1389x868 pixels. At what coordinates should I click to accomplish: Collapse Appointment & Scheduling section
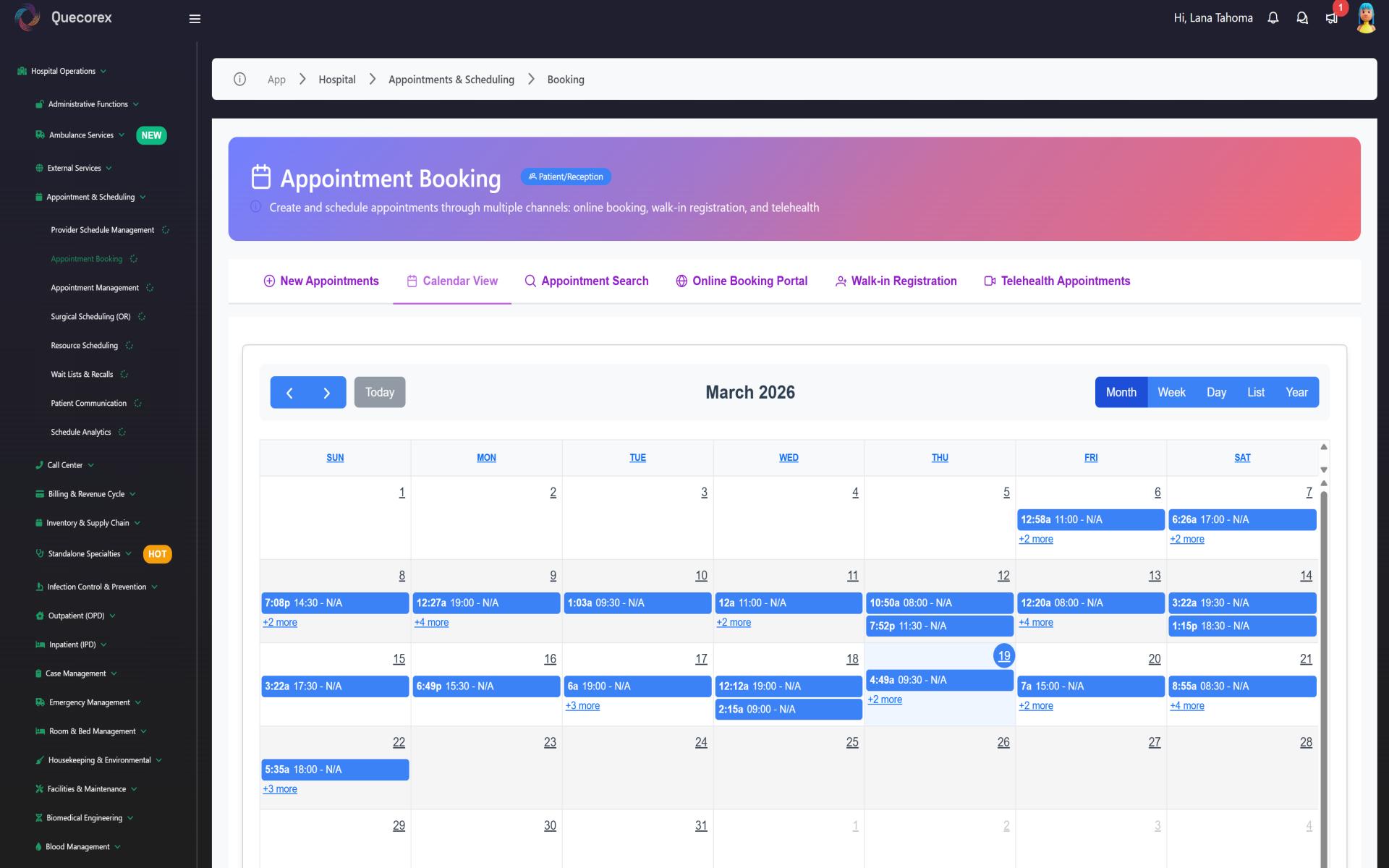pyautogui.click(x=143, y=197)
